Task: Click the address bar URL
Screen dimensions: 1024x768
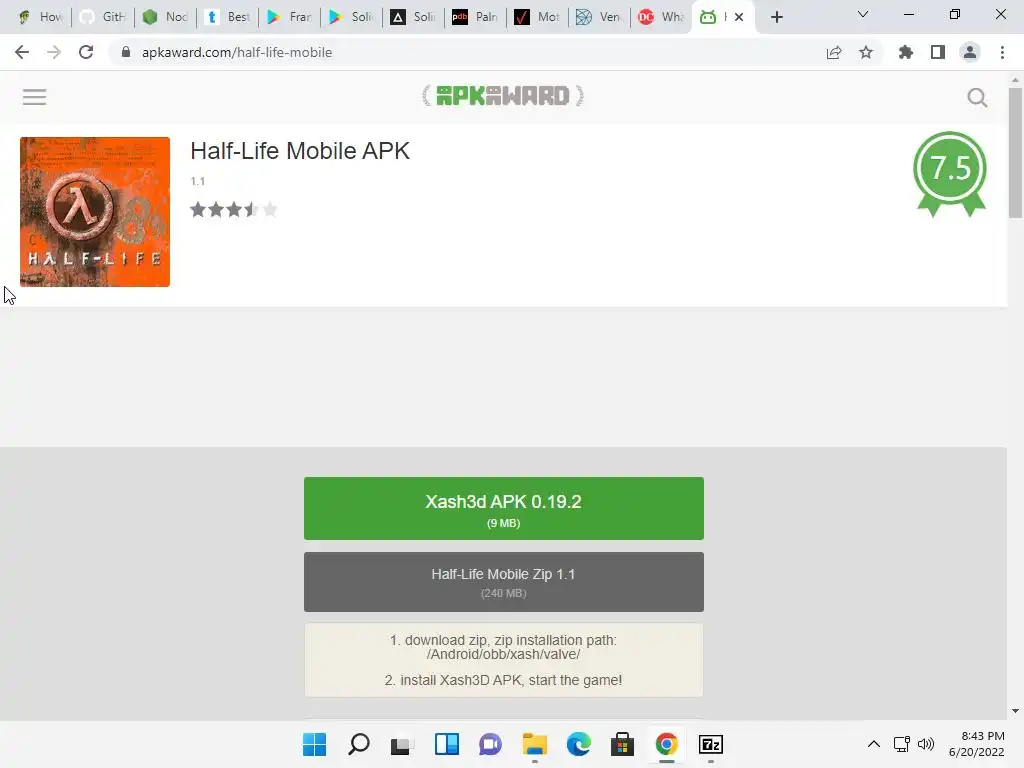Action: click(x=236, y=52)
